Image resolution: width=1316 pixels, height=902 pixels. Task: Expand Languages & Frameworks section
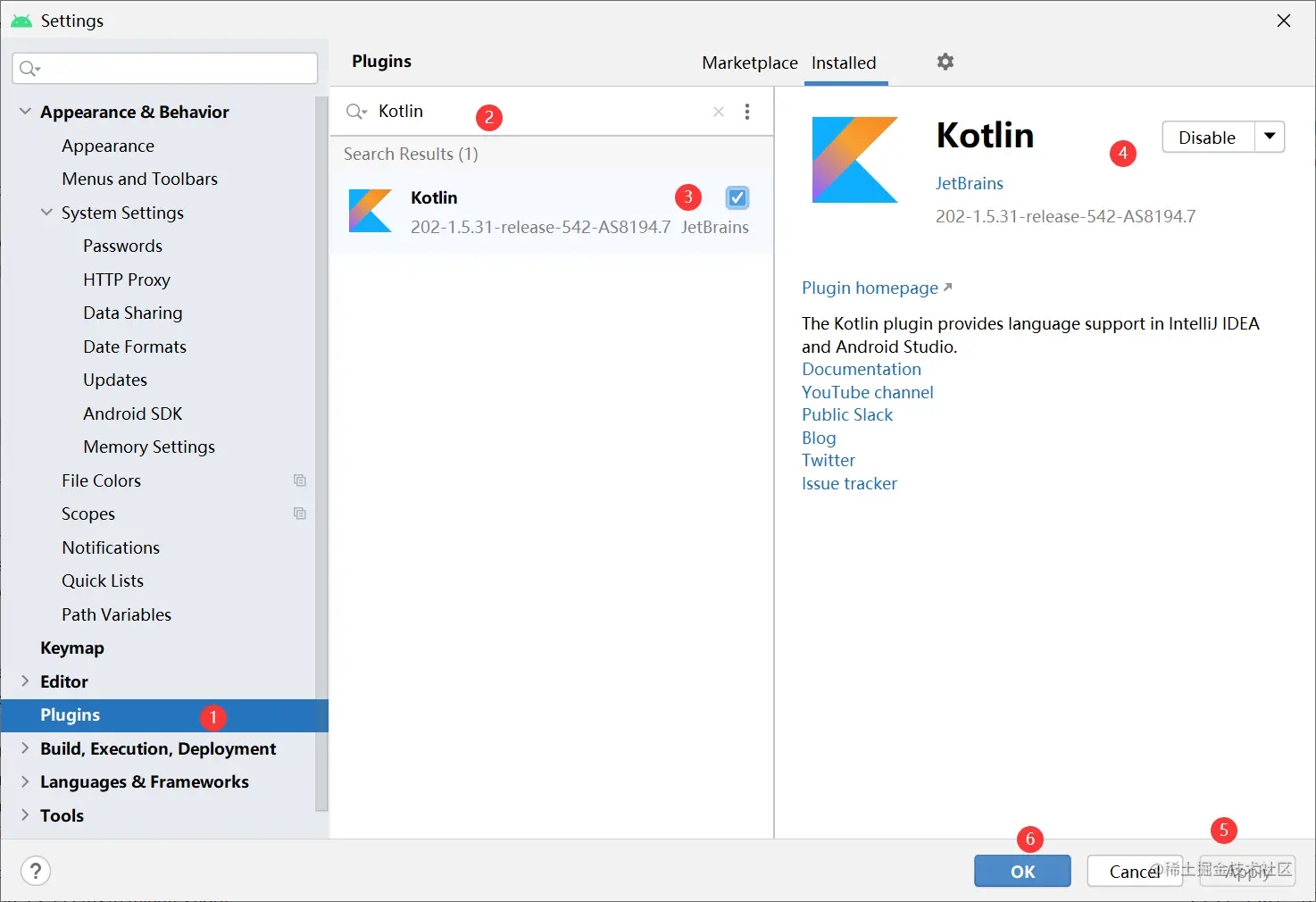point(25,781)
